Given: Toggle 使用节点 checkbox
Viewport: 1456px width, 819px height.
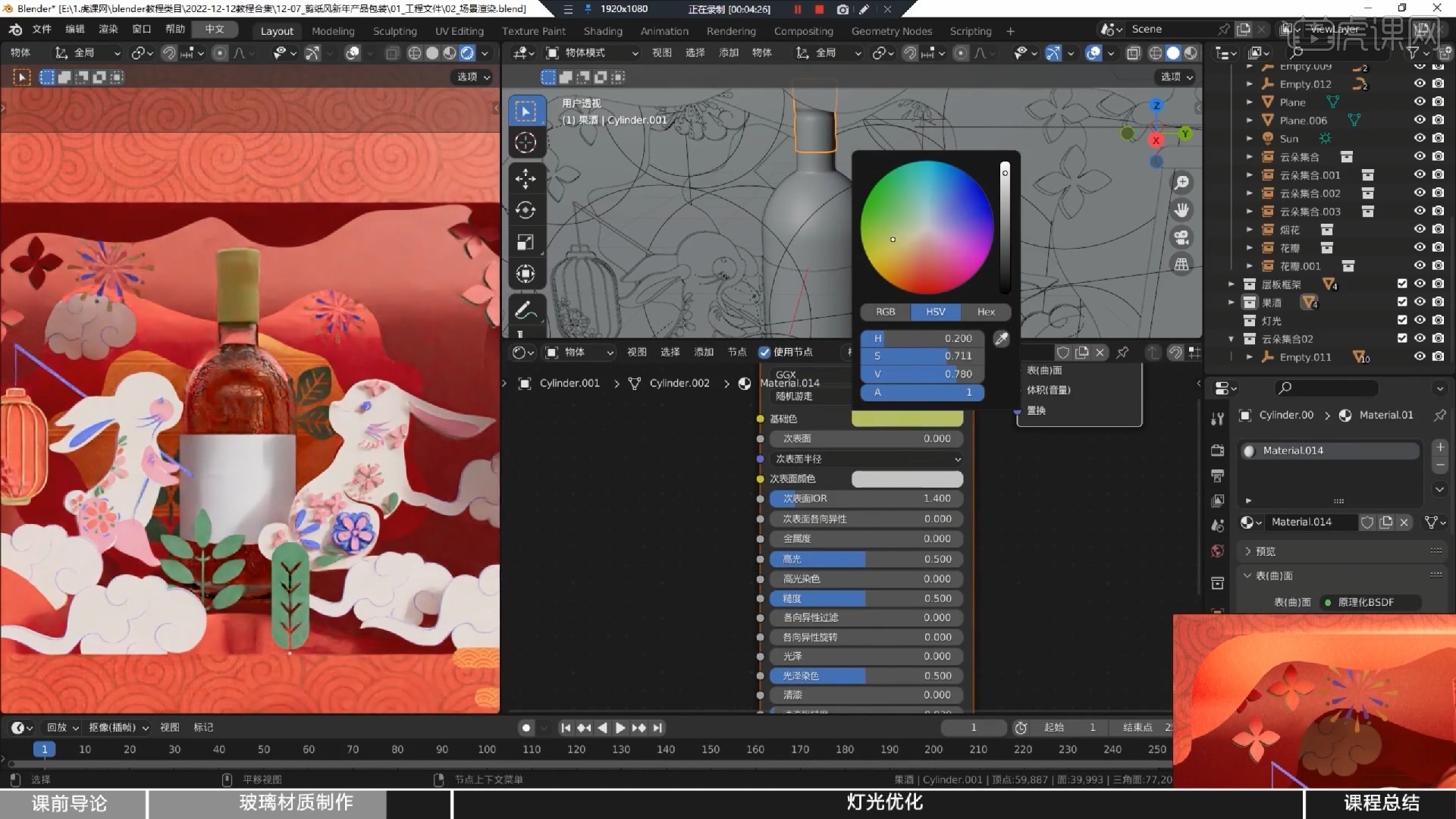Looking at the screenshot, I should coord(764,352).
